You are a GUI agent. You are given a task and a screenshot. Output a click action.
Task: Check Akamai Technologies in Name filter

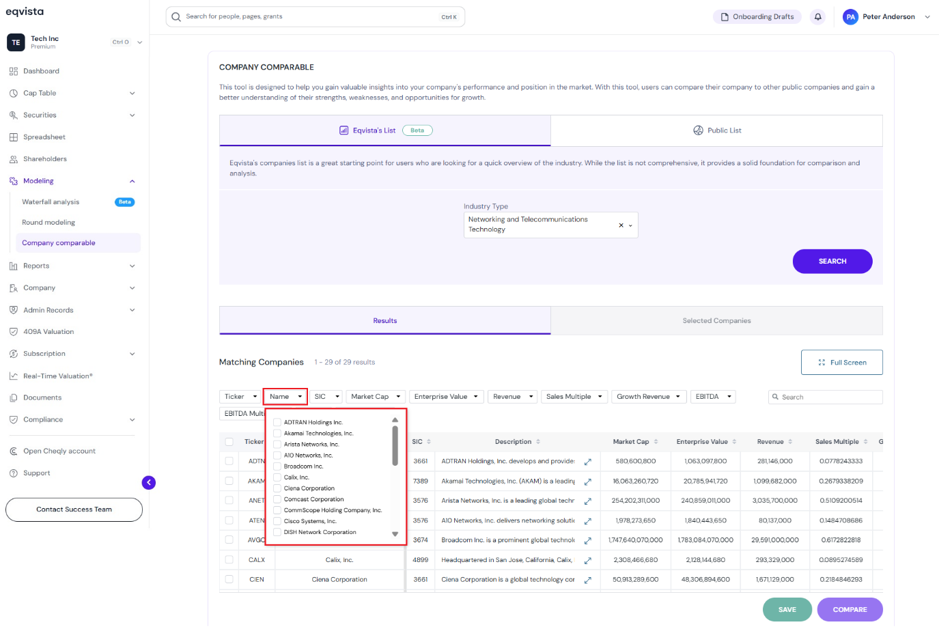pos(277,433)
